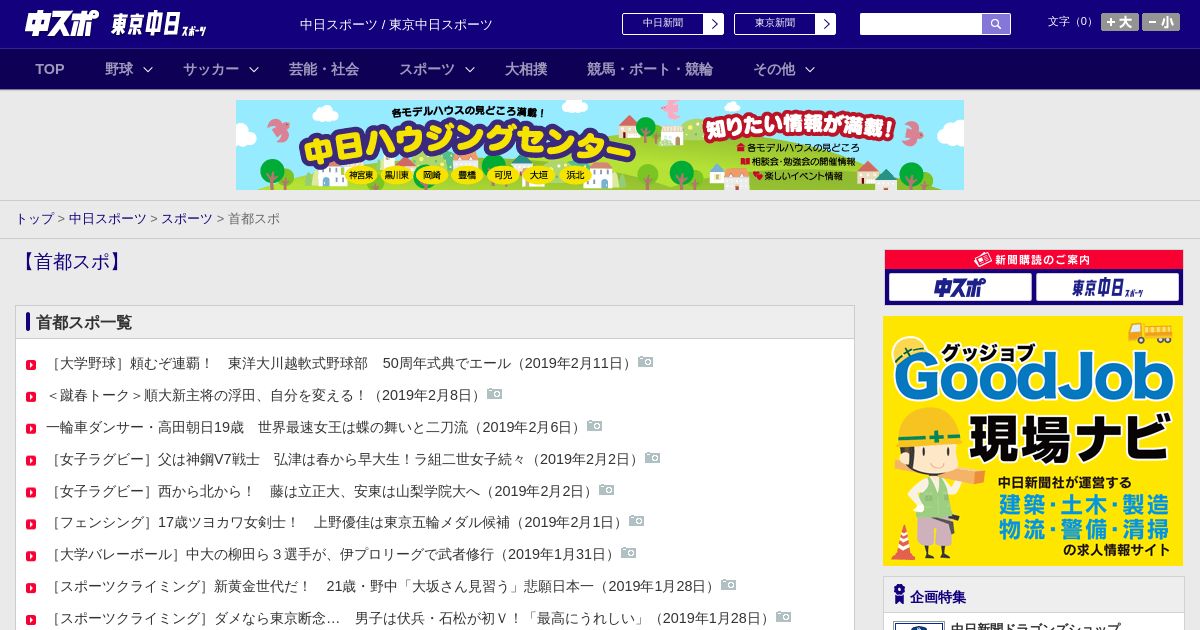Click the 新聞購読のご案内 header strip
This screenshot has width=1200, height=630.
coord(1034,260)
